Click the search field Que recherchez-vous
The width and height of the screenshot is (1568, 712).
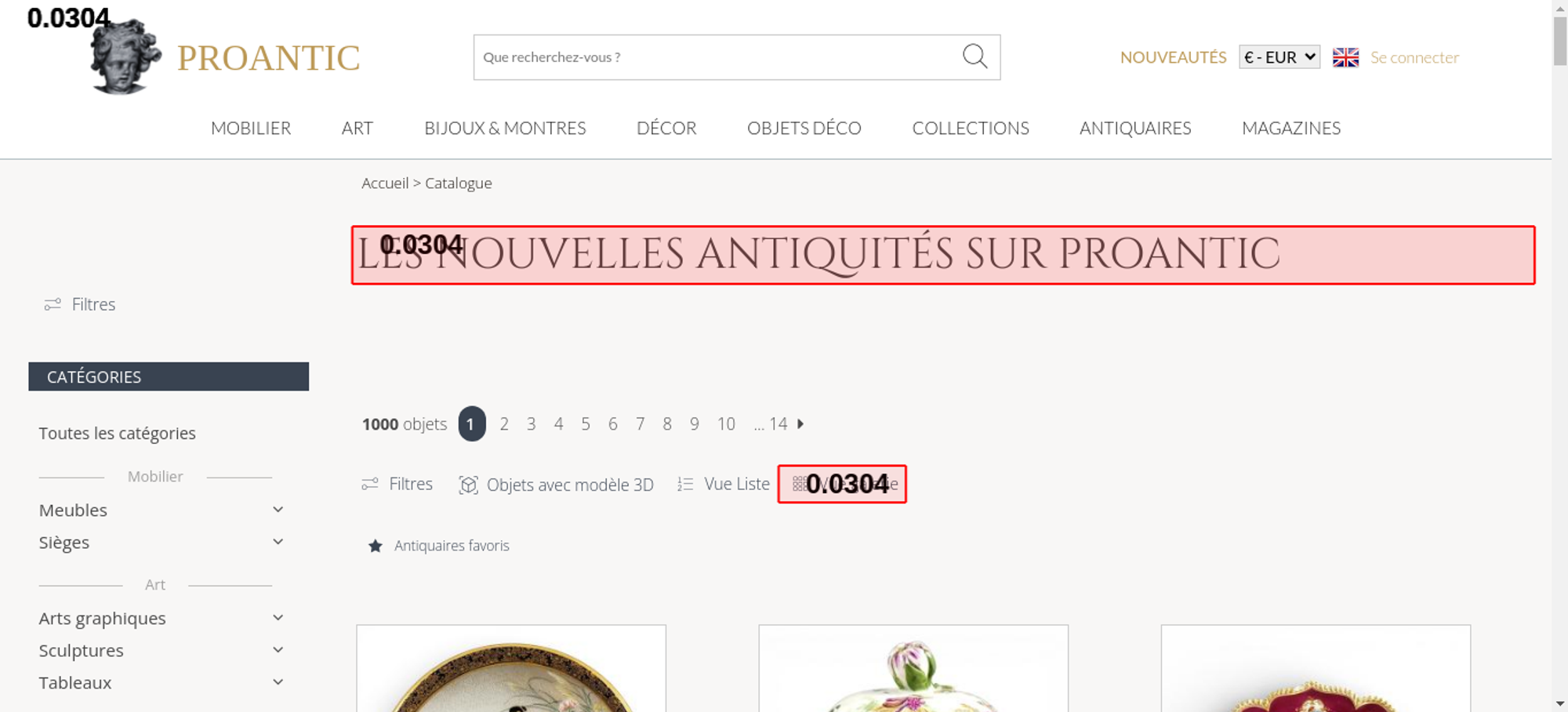[717, 57]
